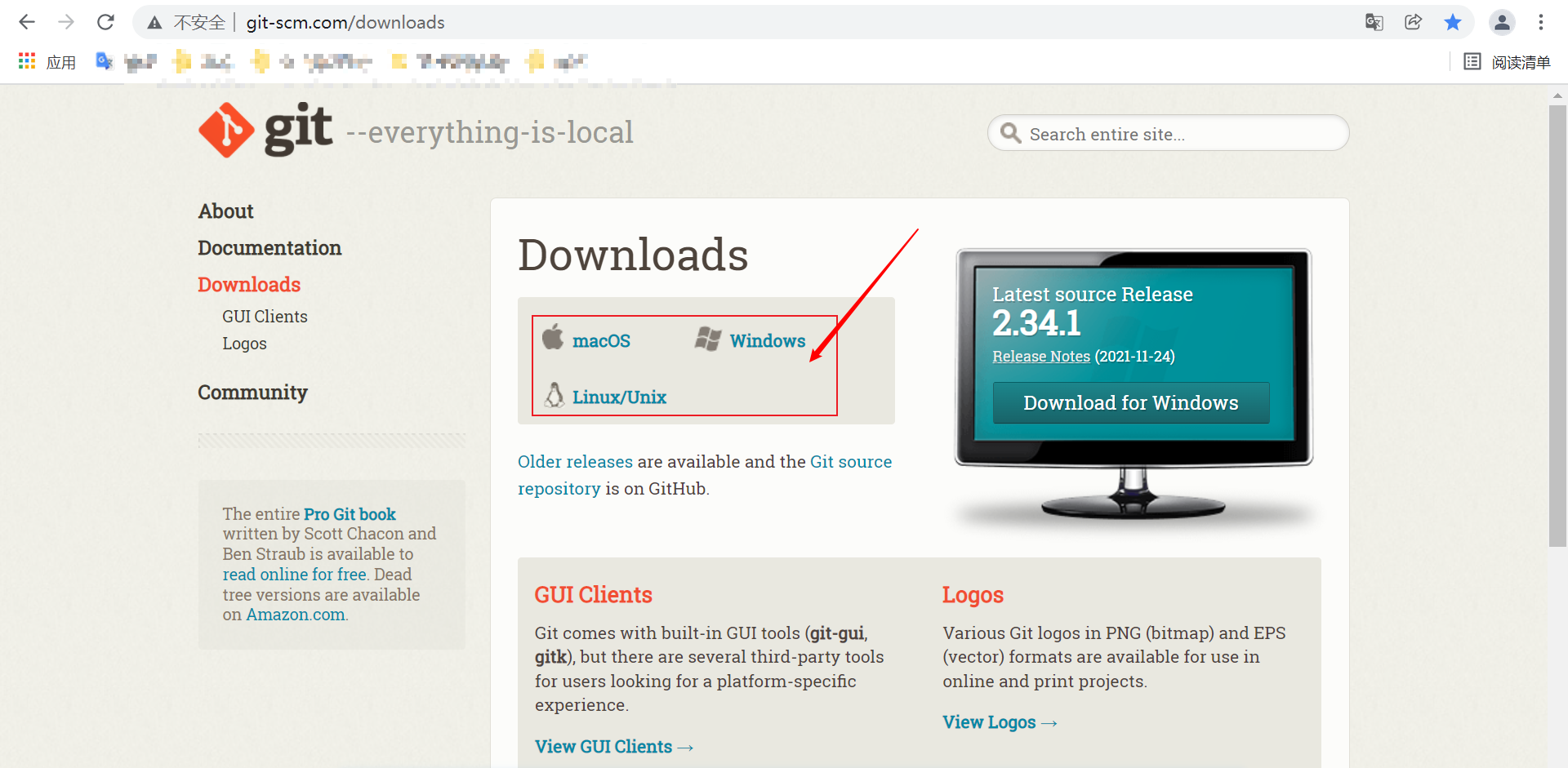Click the share page icon
The height and width of the screenshot is (768, 1568).
click(1414, 22)
